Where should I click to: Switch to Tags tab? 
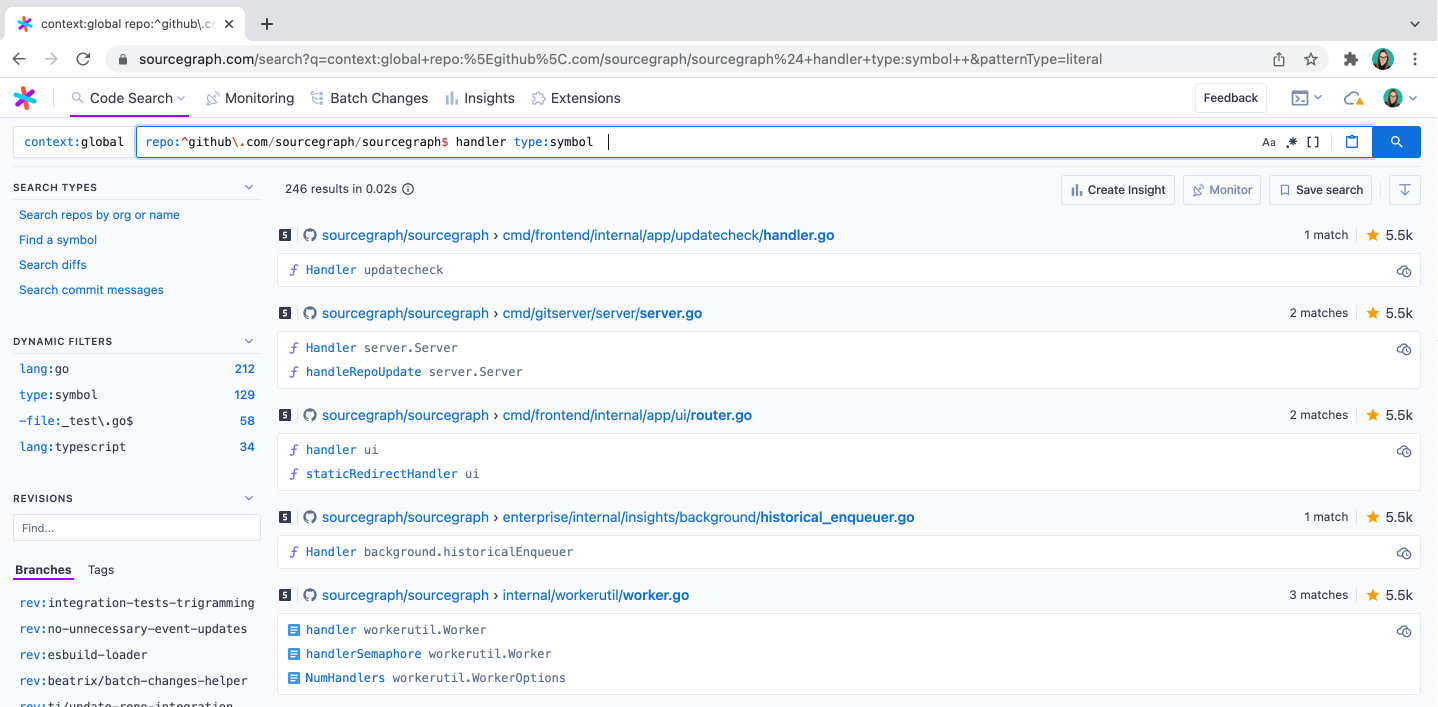[101, 570]
